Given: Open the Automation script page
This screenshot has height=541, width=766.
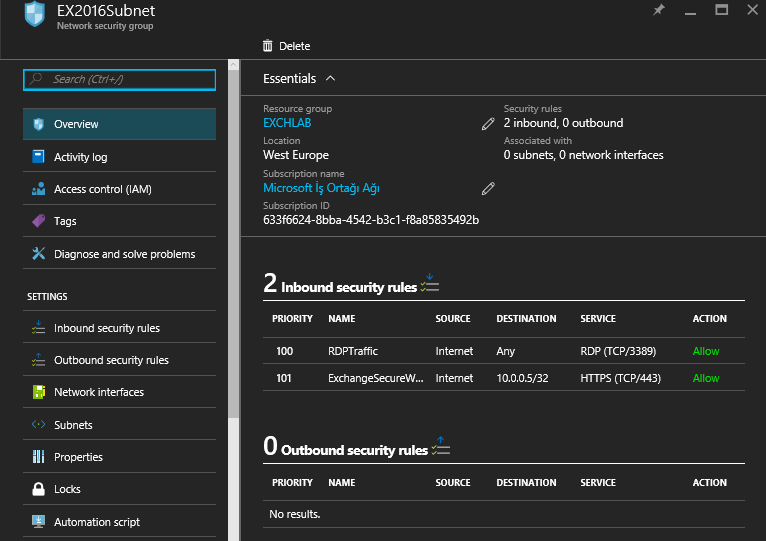Looking at the screenshot, I should click(119, 522).
